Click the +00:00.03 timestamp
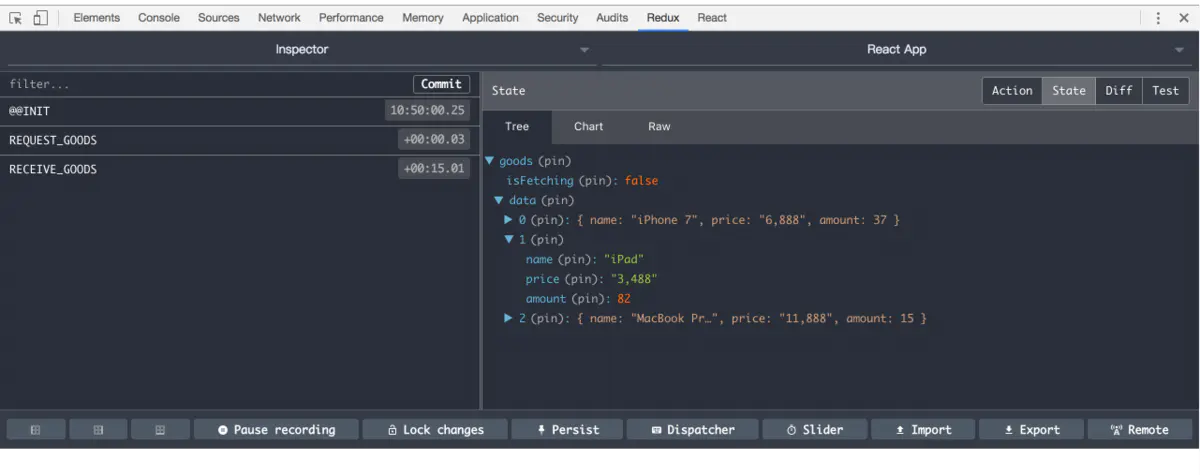Image resolution: width=1200 pixels, height=475 pixels. pos(434,140)
